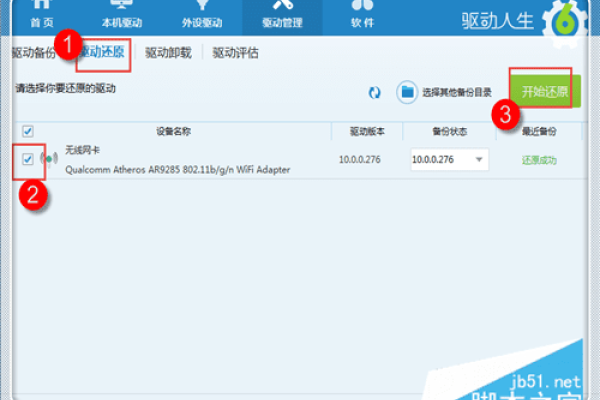Screen dimensions: 600x400
Task: Click the 驱动版本 column header
Action: [367, 132]
